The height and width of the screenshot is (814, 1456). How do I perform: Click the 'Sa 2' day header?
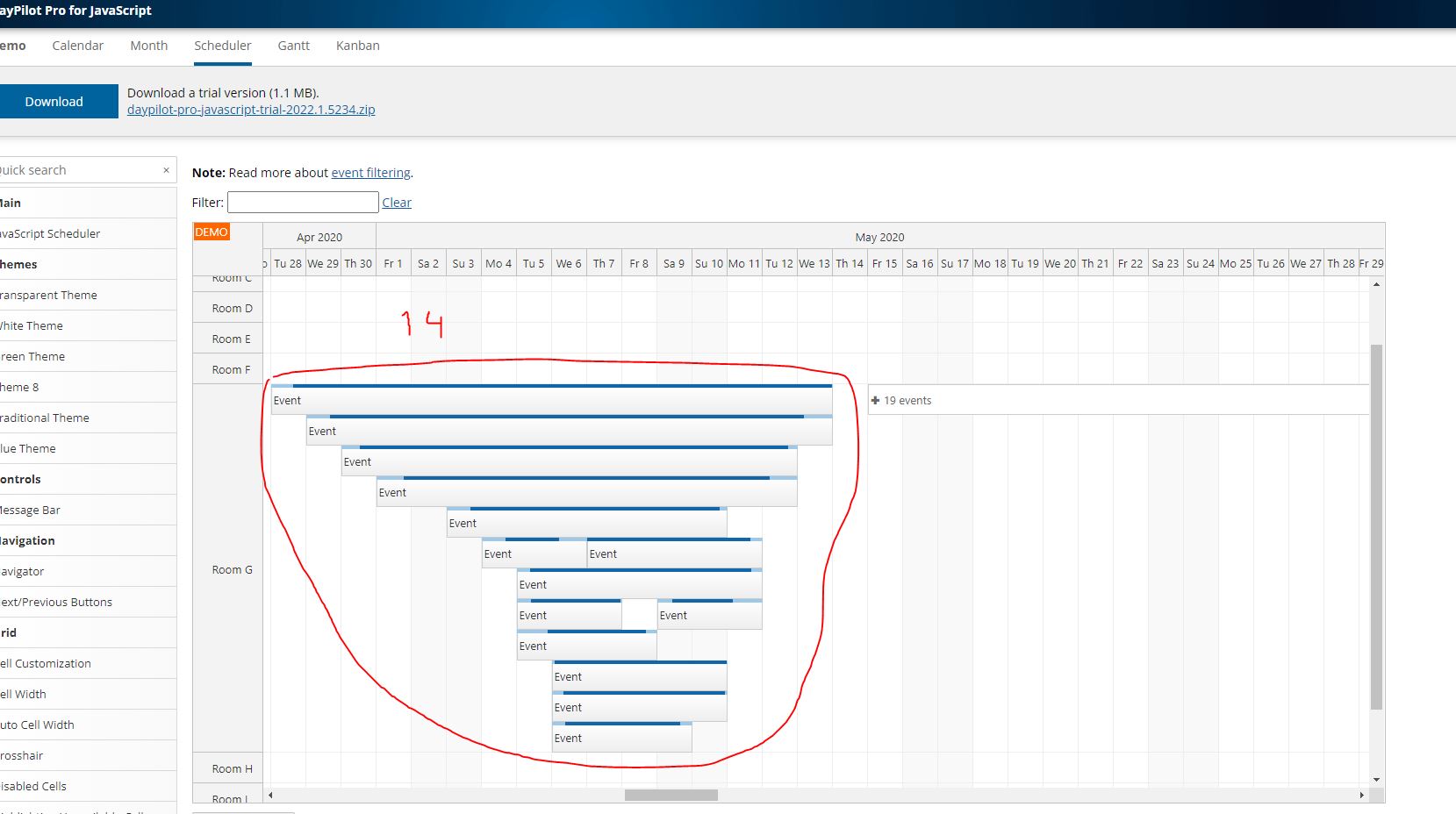coord(428,263)
